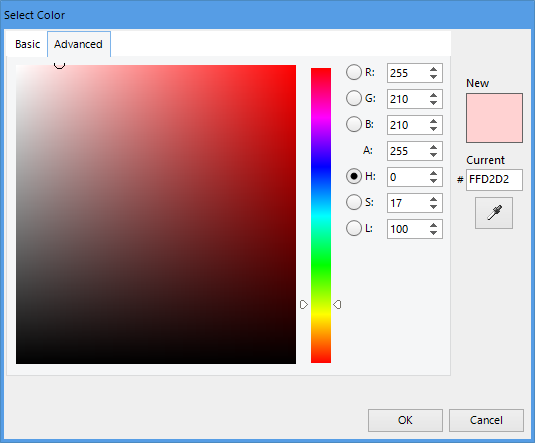
Task: Click the hex code field FFD2D2
Action: pyautogui.click(x=494, y=180)
